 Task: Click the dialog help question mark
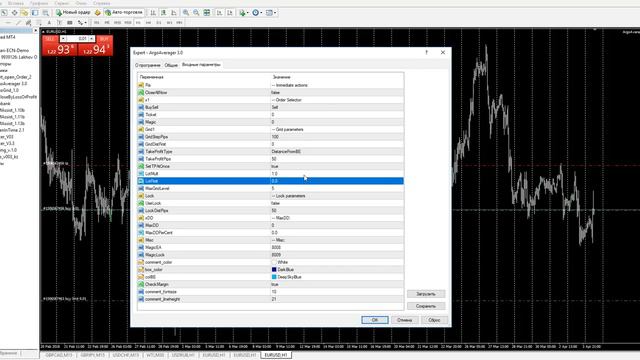pyautogui.click(x=427, y=53)
